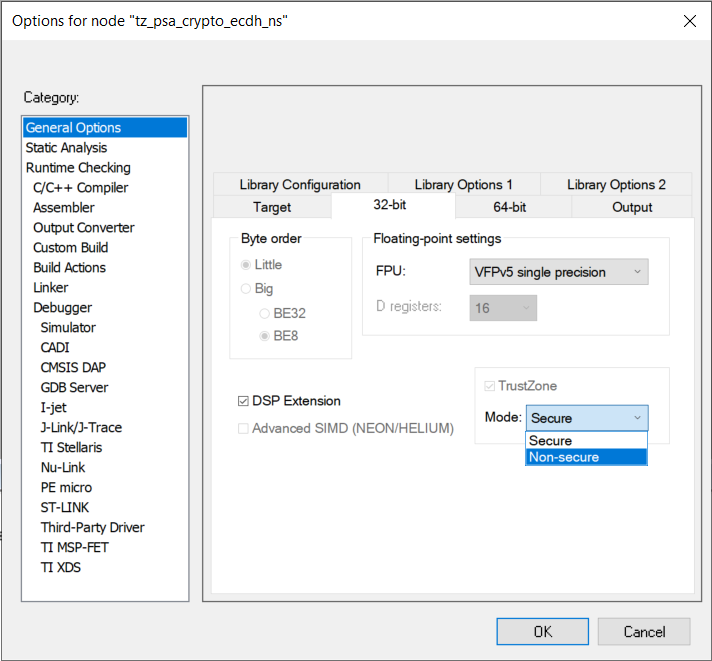The image size is (712, 661).
Task: Open the Output tab
Action: click(x=632, y=207)
